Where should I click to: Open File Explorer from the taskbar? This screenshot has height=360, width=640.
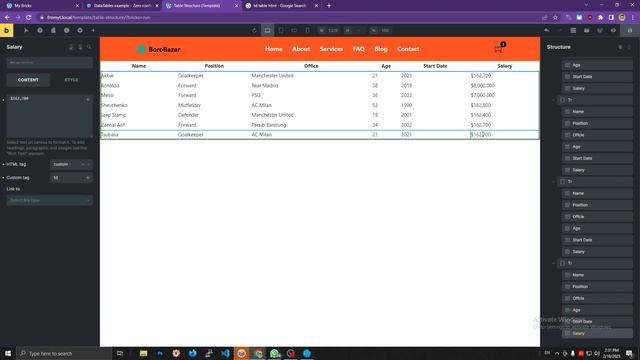coord(143,353)
